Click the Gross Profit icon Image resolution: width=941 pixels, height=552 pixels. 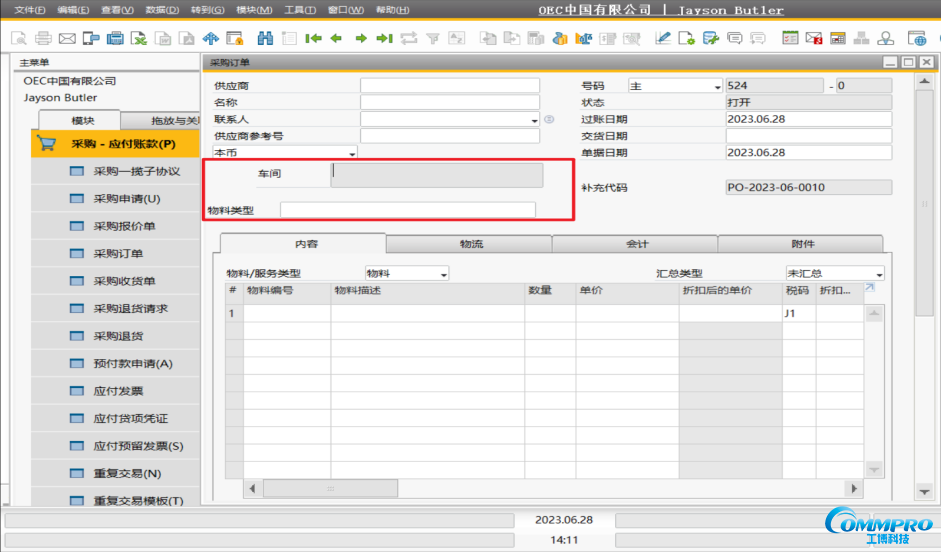(x=536, y=38)
